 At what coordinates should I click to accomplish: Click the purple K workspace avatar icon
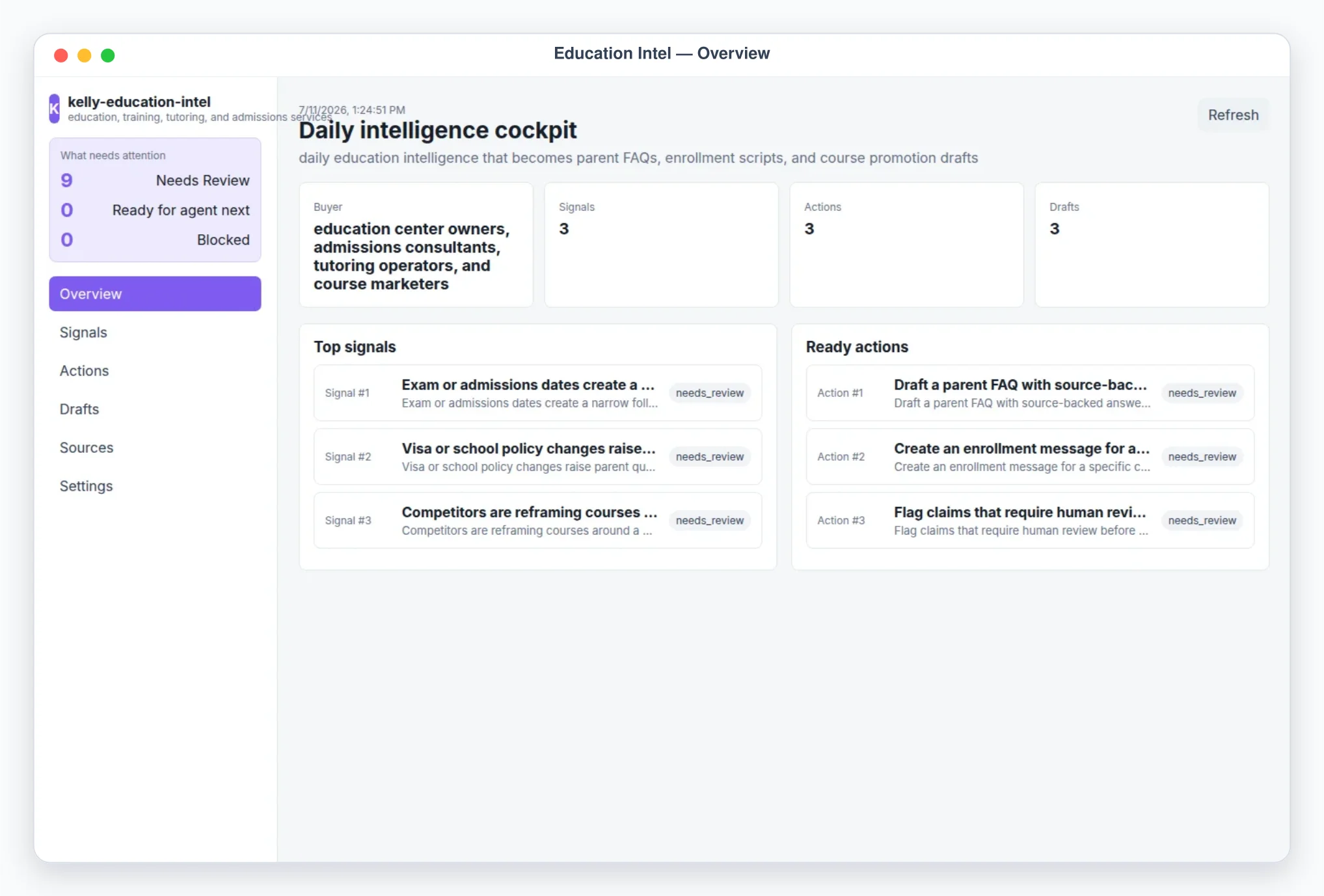(54, 109)
